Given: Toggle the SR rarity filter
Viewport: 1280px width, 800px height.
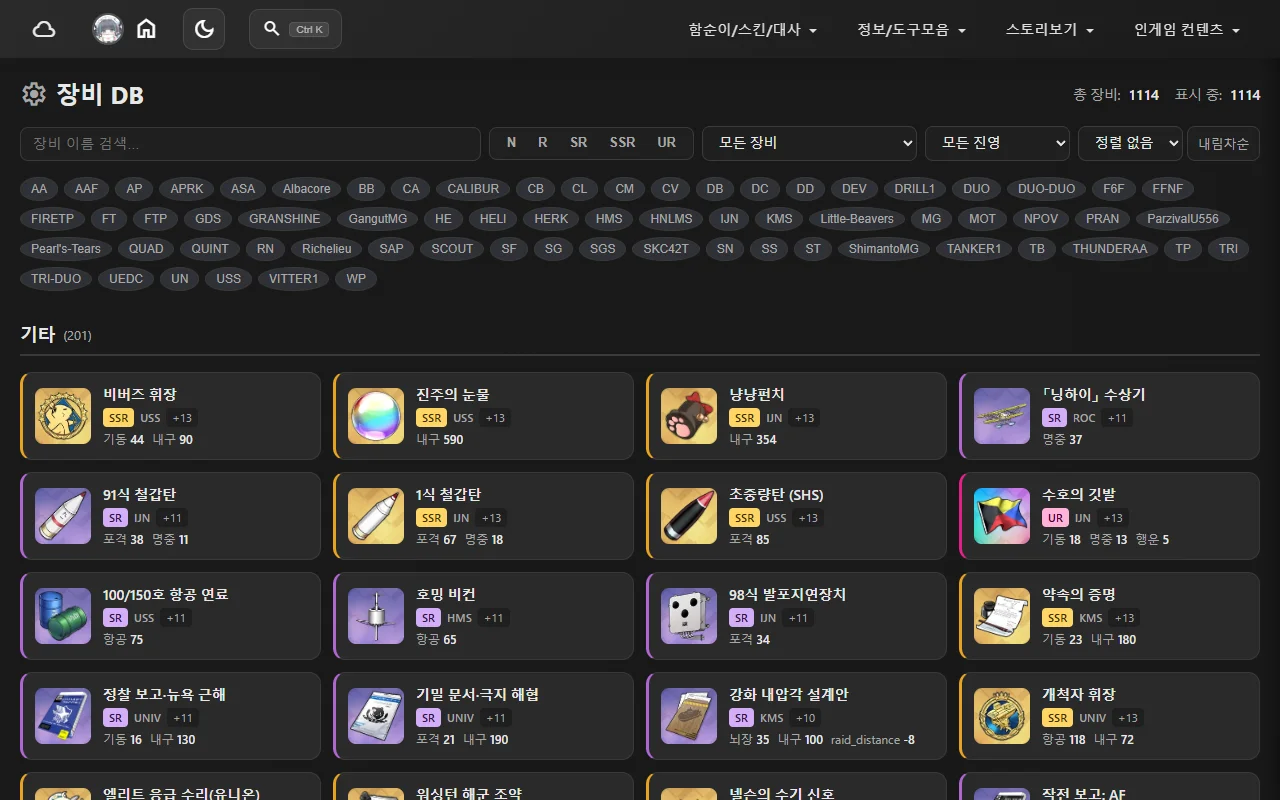Looking at the screenshot, I should coord(579,143).
